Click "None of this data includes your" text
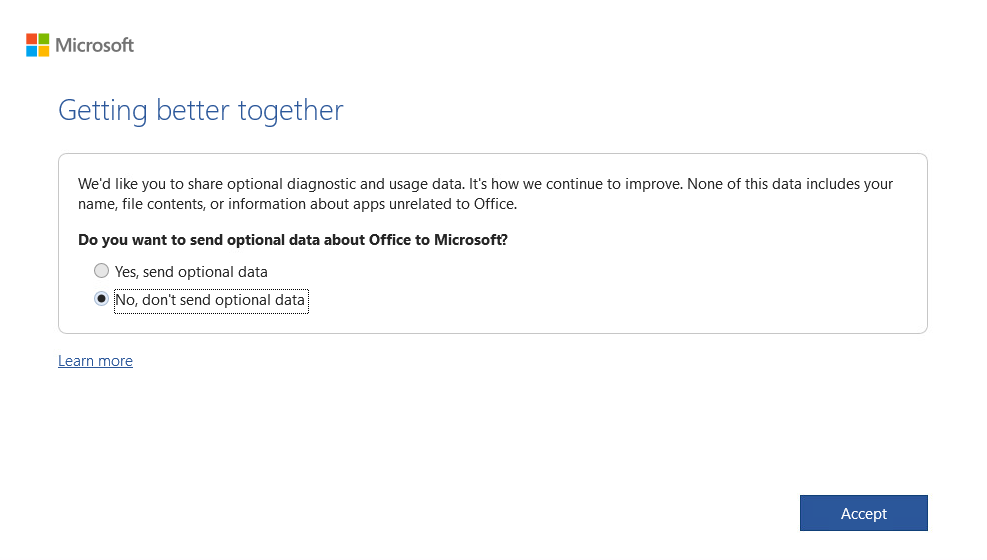 coord(790,184)
